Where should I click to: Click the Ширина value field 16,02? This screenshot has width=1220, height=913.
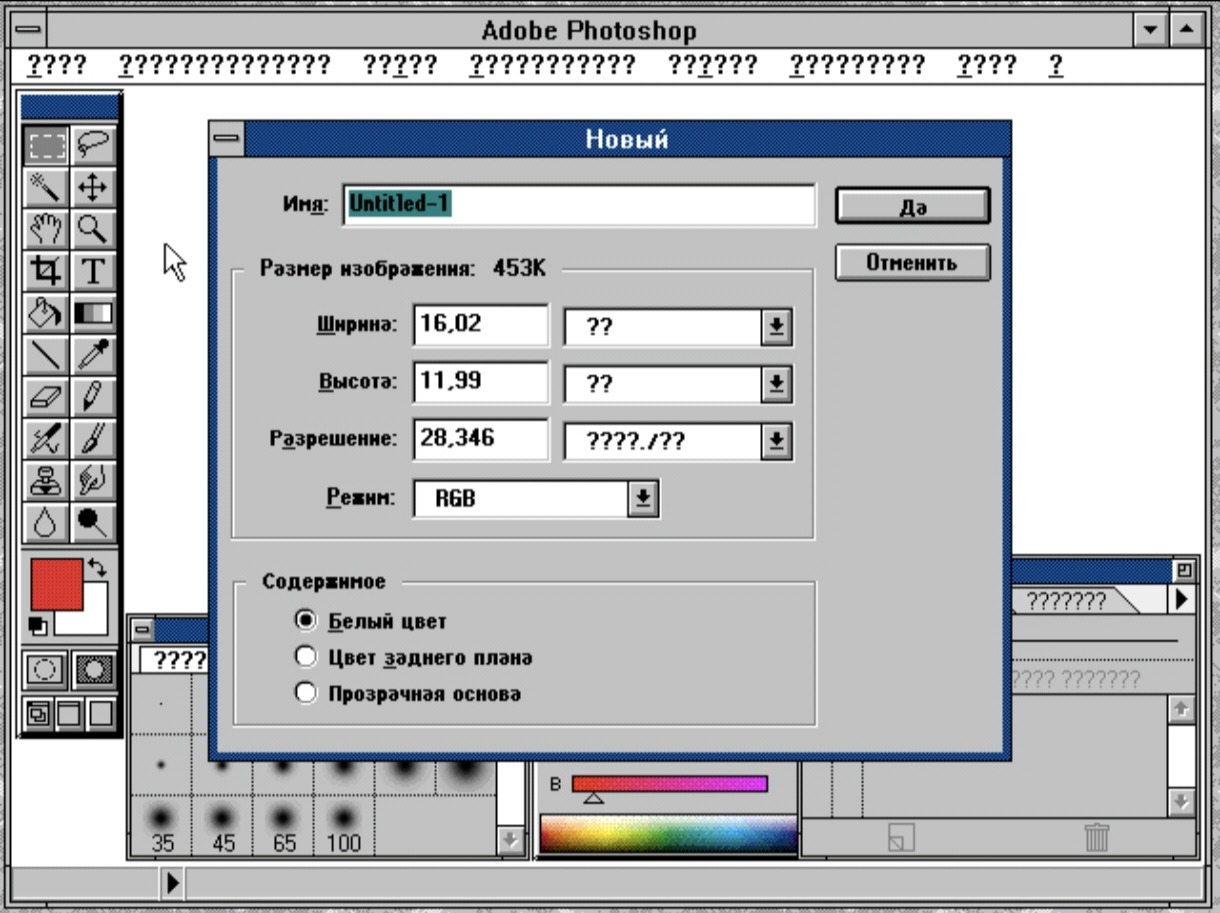tap(481, 326)
